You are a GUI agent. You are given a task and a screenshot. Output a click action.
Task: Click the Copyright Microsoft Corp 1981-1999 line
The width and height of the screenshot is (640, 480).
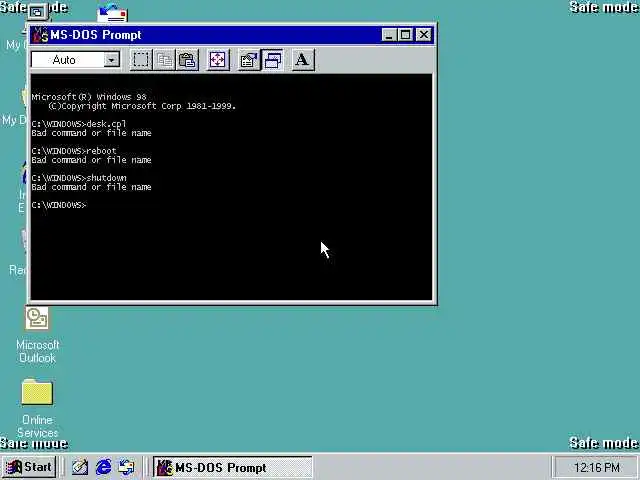point(142,106)
